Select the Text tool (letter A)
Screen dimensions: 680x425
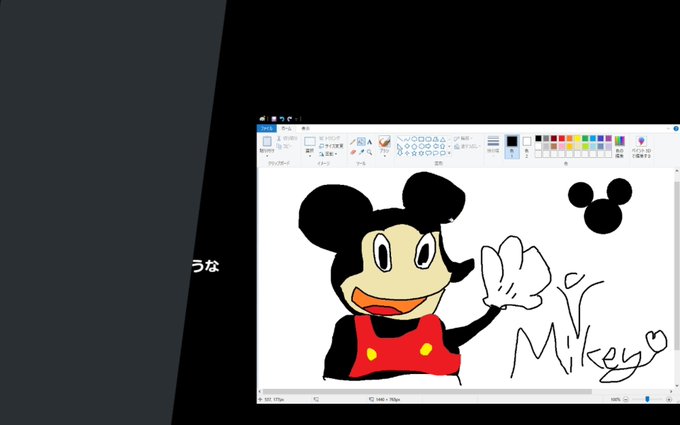369,142
